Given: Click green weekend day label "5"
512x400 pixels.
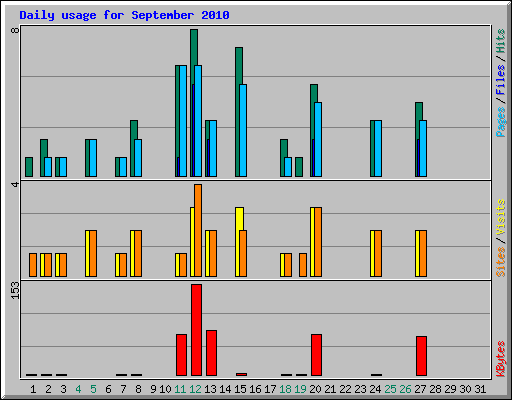Looking at the screenshot, I should (x=93, y=389).
